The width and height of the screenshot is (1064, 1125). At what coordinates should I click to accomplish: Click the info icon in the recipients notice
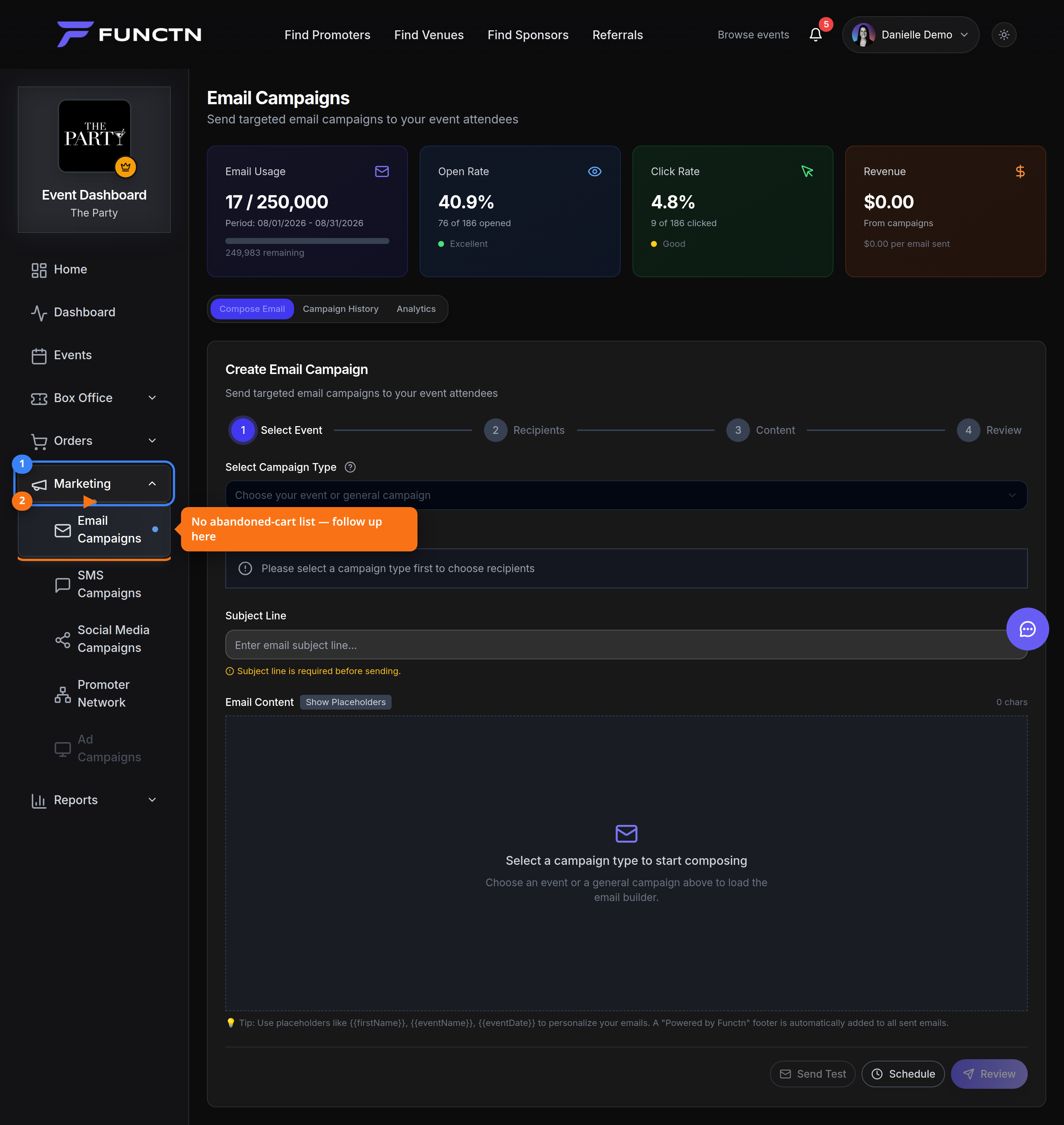[245, 568]
